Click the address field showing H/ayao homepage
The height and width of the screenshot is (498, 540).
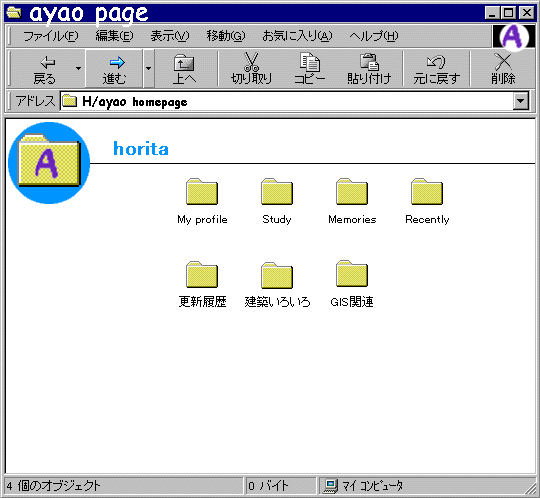coord(287,101)
